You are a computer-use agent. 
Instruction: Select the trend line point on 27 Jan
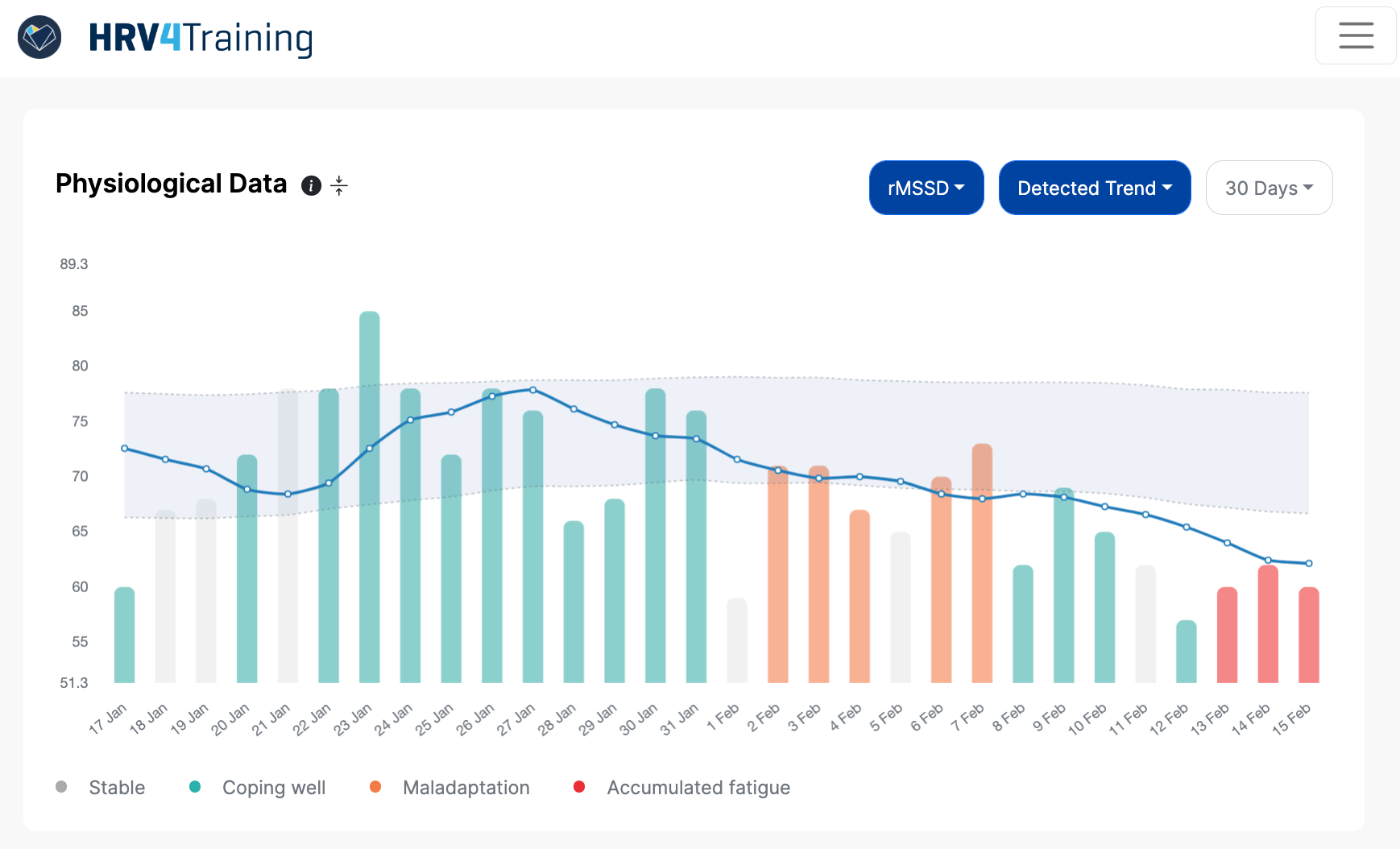click(533, 390)
